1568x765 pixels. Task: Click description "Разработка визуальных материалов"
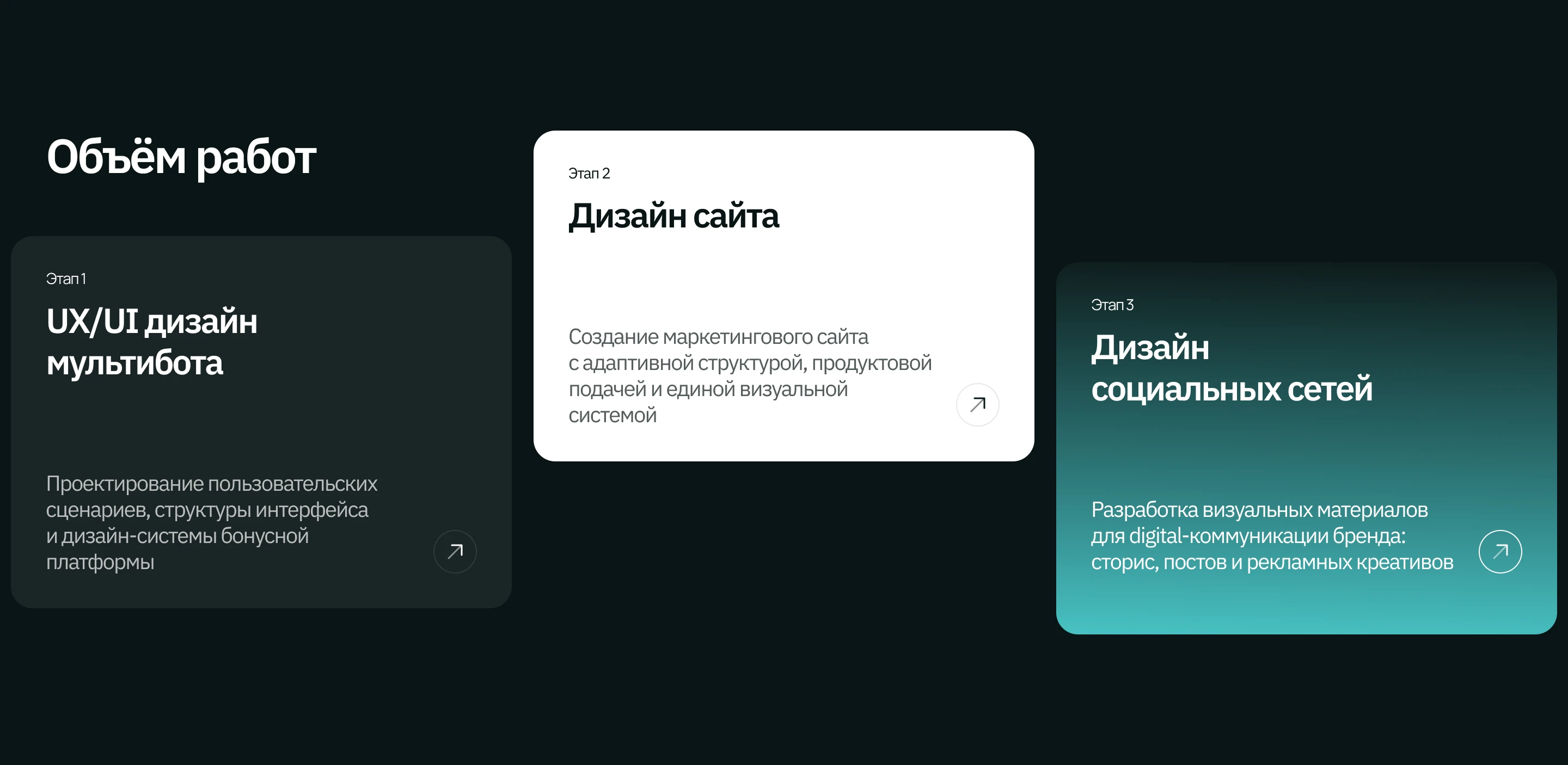1272,536
